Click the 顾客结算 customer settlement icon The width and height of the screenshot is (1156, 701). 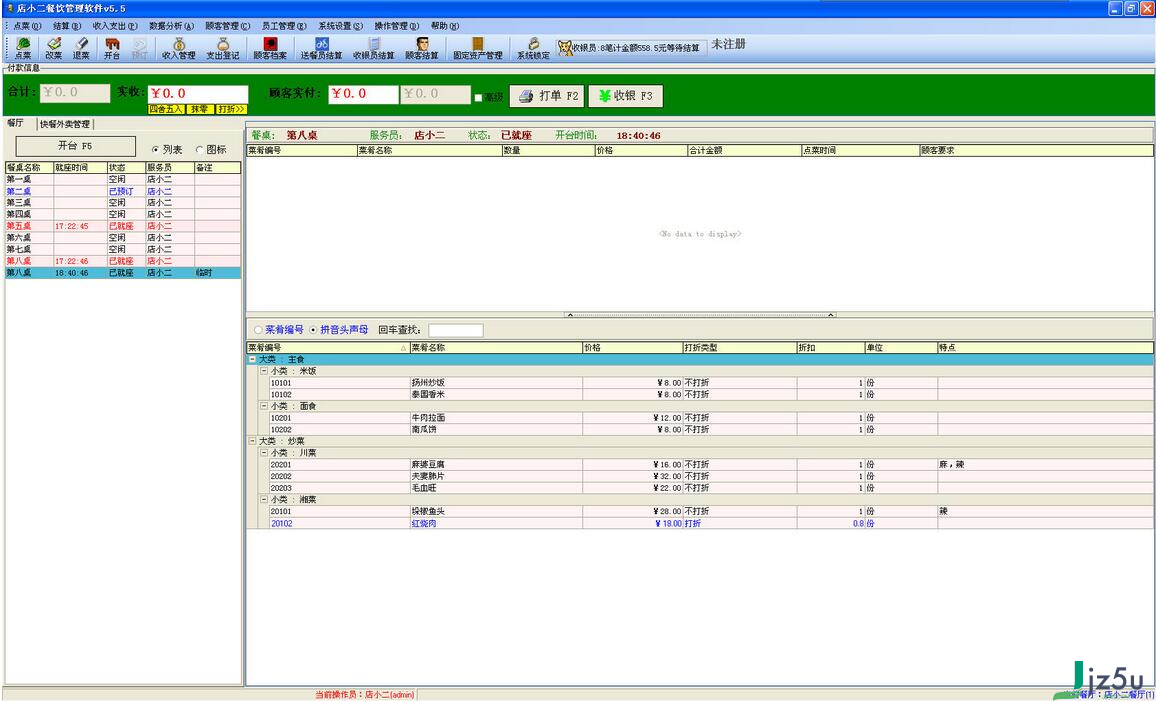tap(422, 49)
